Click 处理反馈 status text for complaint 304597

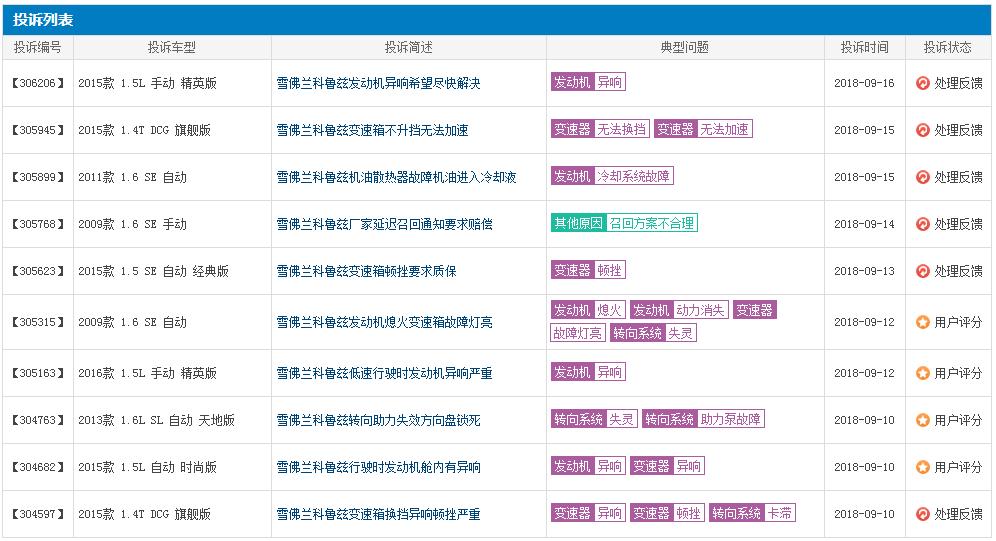click(x=958, y=514)
